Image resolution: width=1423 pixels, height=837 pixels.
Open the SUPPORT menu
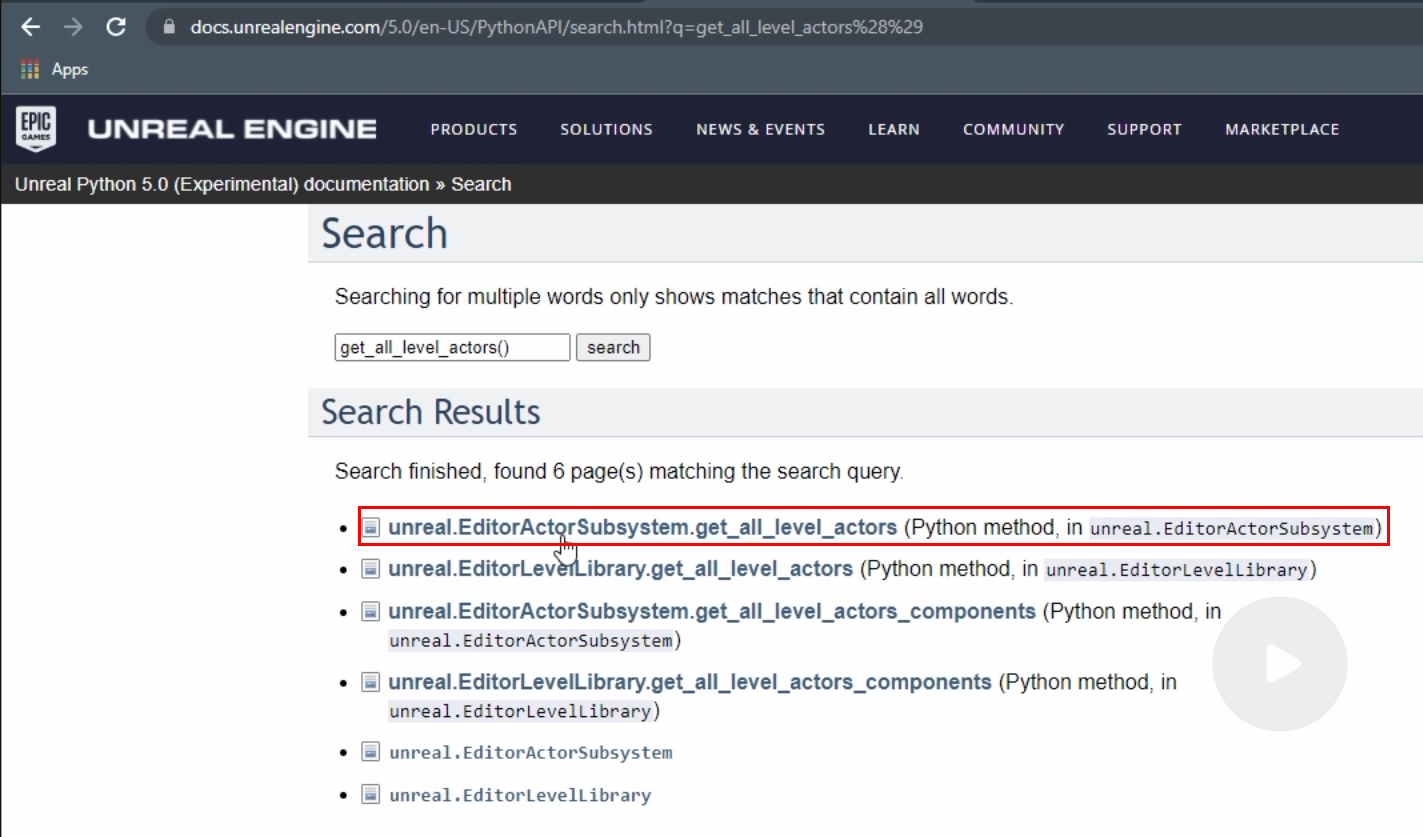[1144, 129]
